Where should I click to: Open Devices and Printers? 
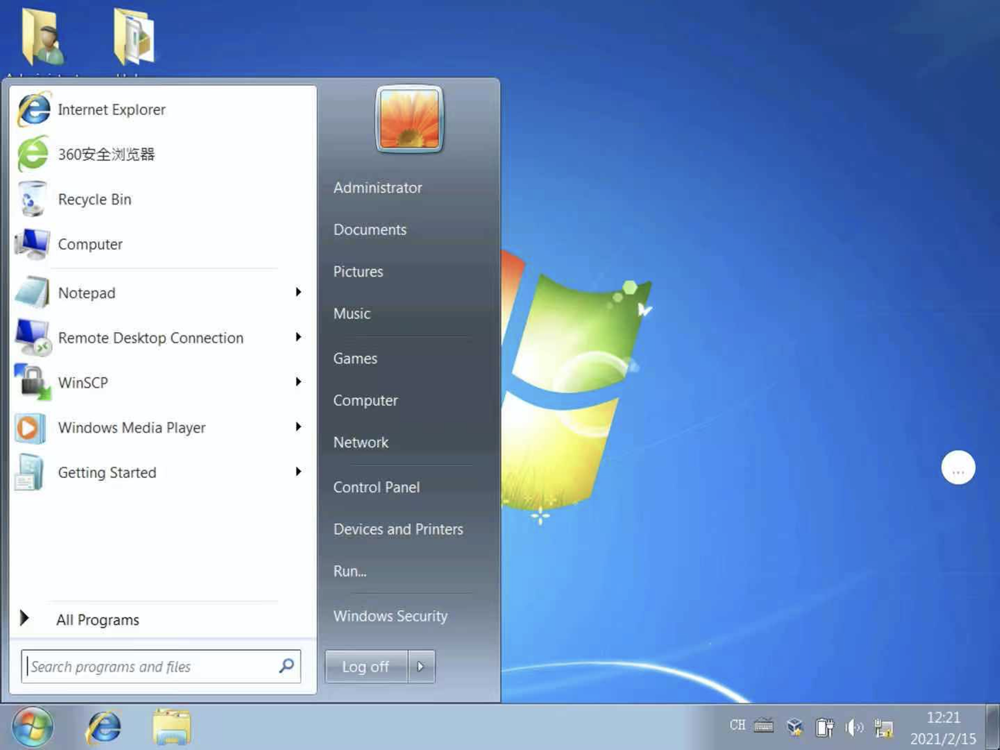398,529
